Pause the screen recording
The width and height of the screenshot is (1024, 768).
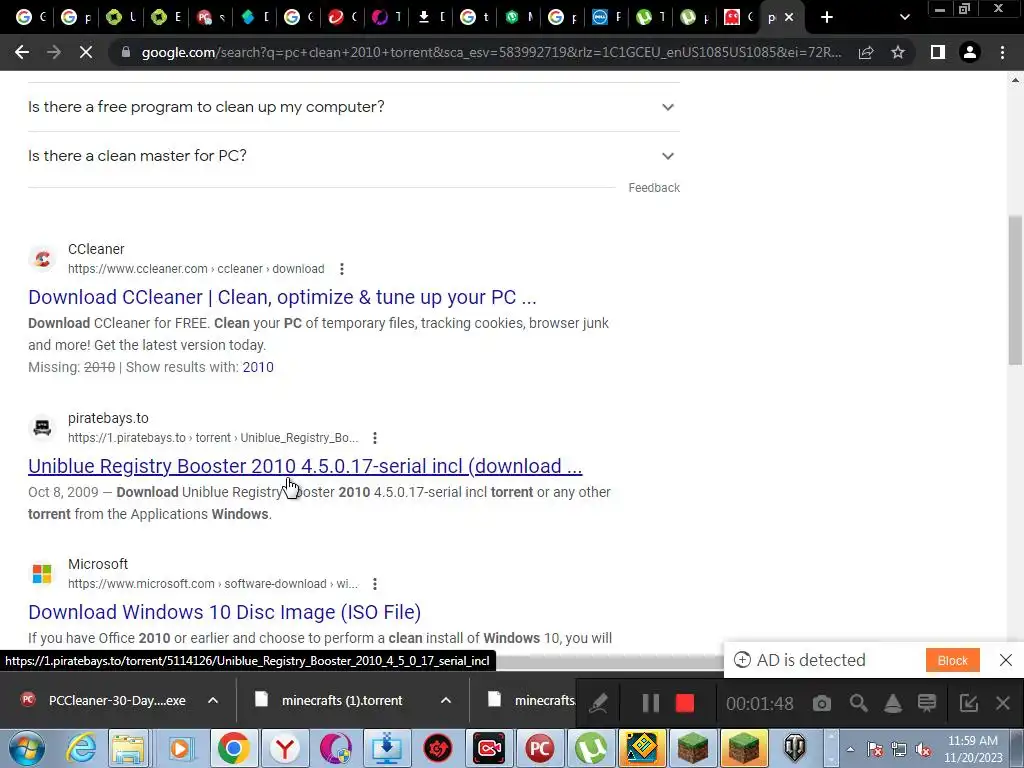[x=650, y=703]
